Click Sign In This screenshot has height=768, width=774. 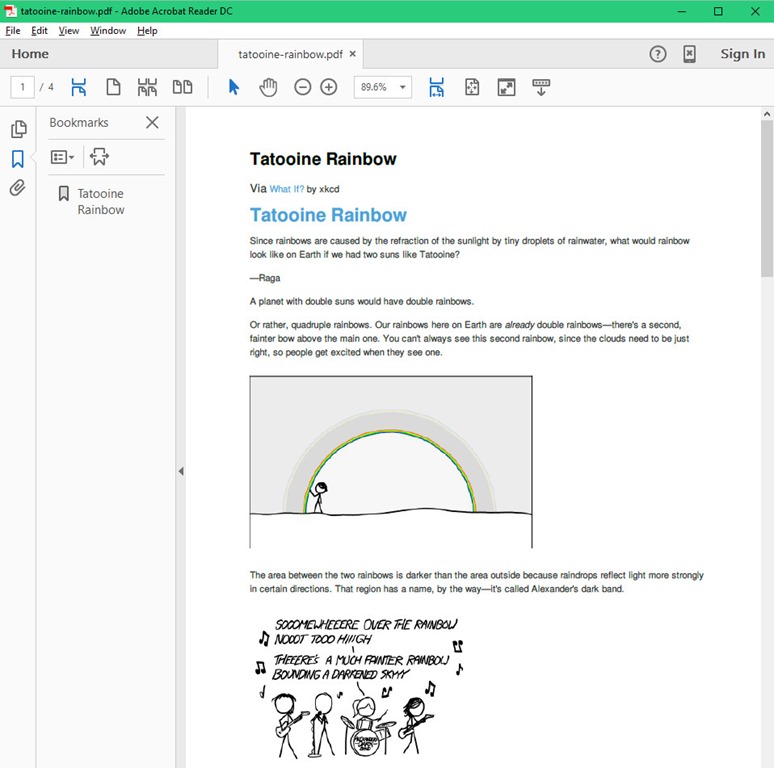[x=742, y=54]
